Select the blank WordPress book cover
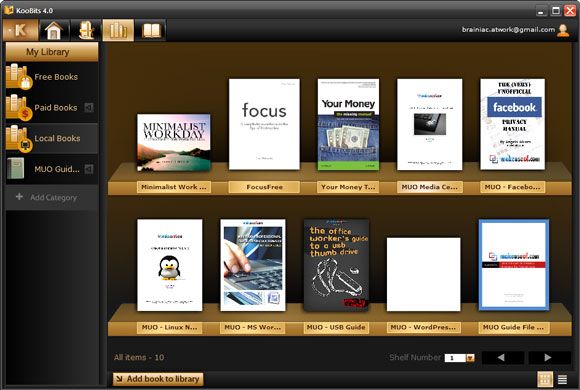 coord(424,274)
